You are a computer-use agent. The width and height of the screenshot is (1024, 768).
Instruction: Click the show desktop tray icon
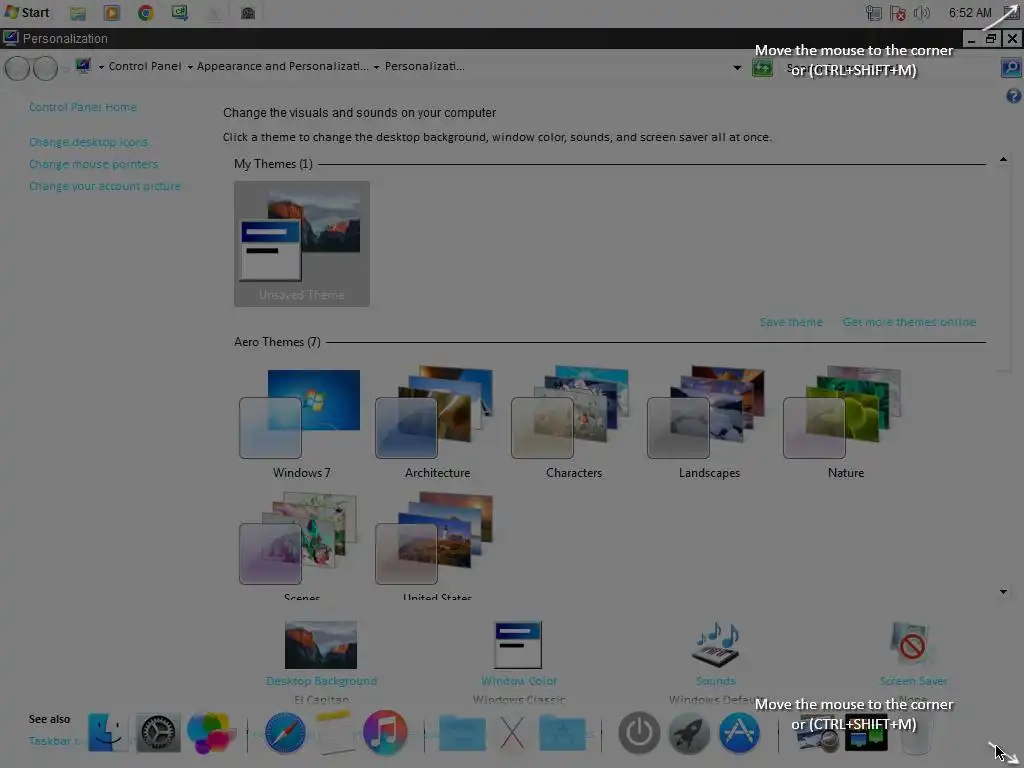[x=1012, y=13]
